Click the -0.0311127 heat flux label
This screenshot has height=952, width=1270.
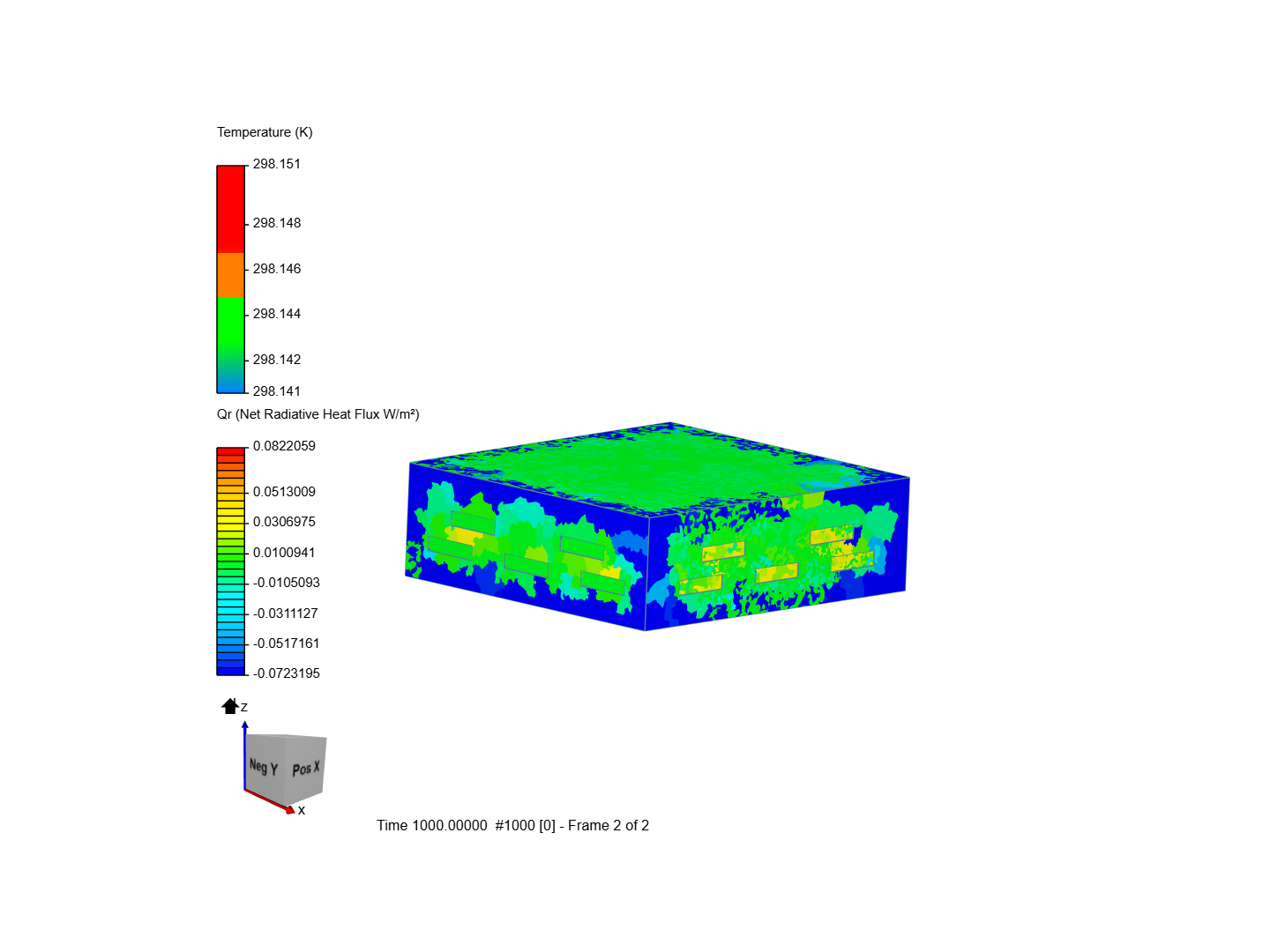(x=287, y=614)
